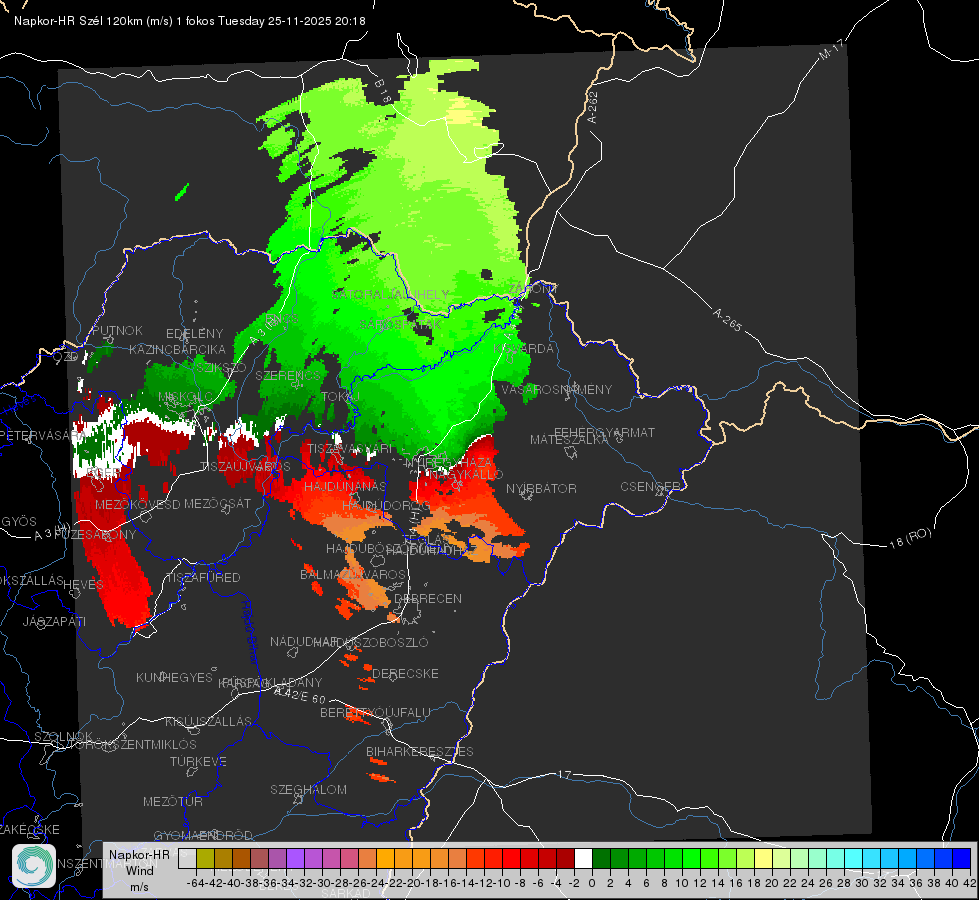Click the KISUJSZALLAS label
Image resolution: width=979 pixels, height=900 pixels.
(208, 722)
